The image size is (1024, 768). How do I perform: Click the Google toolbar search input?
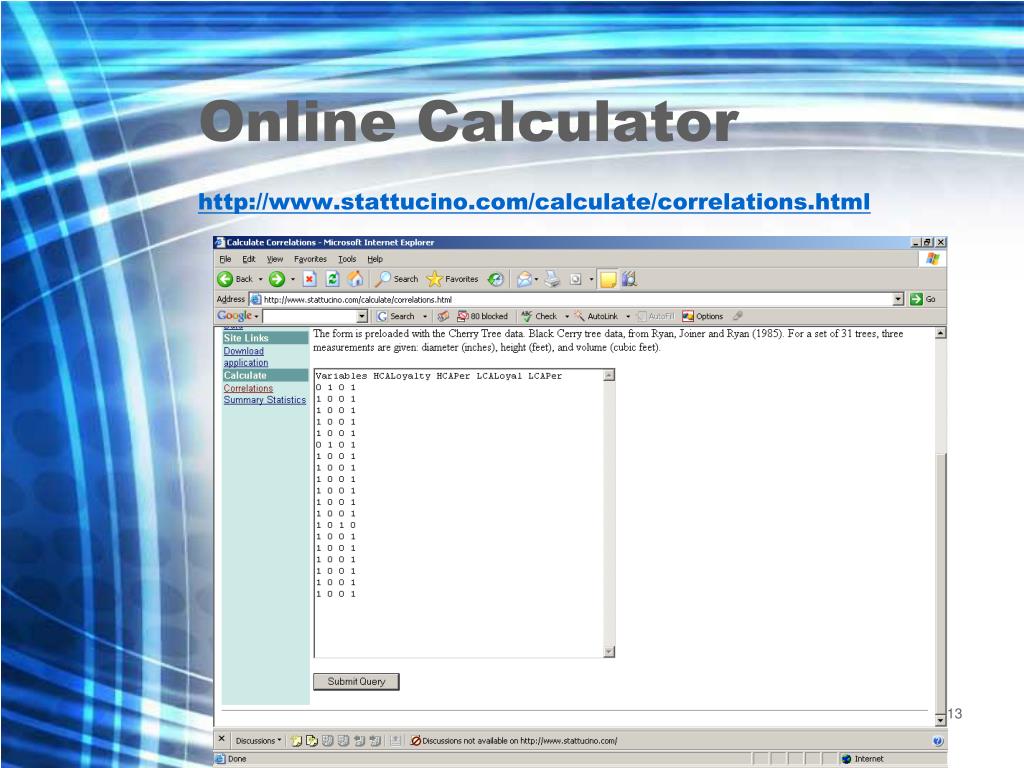tap(310, 316)
